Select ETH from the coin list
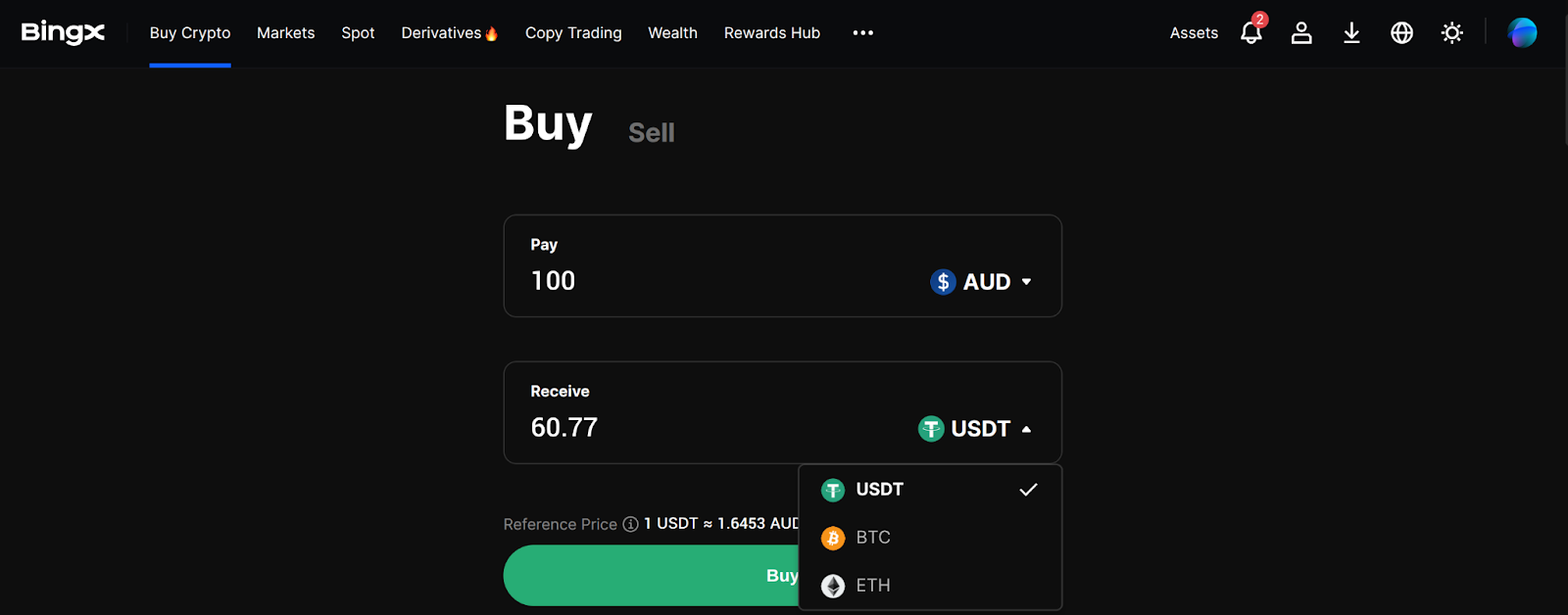 pyautogui.click(x=870, y=585)
